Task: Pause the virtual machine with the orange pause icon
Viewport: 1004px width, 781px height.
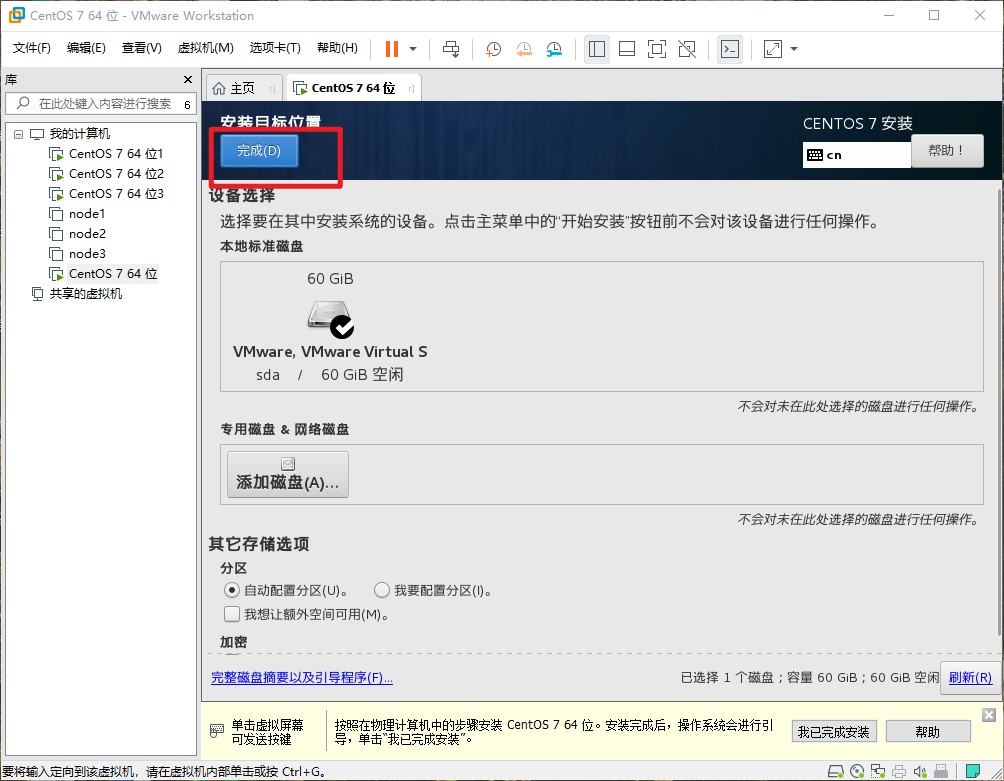Action: pyautogui.click(x=392, y=49)
